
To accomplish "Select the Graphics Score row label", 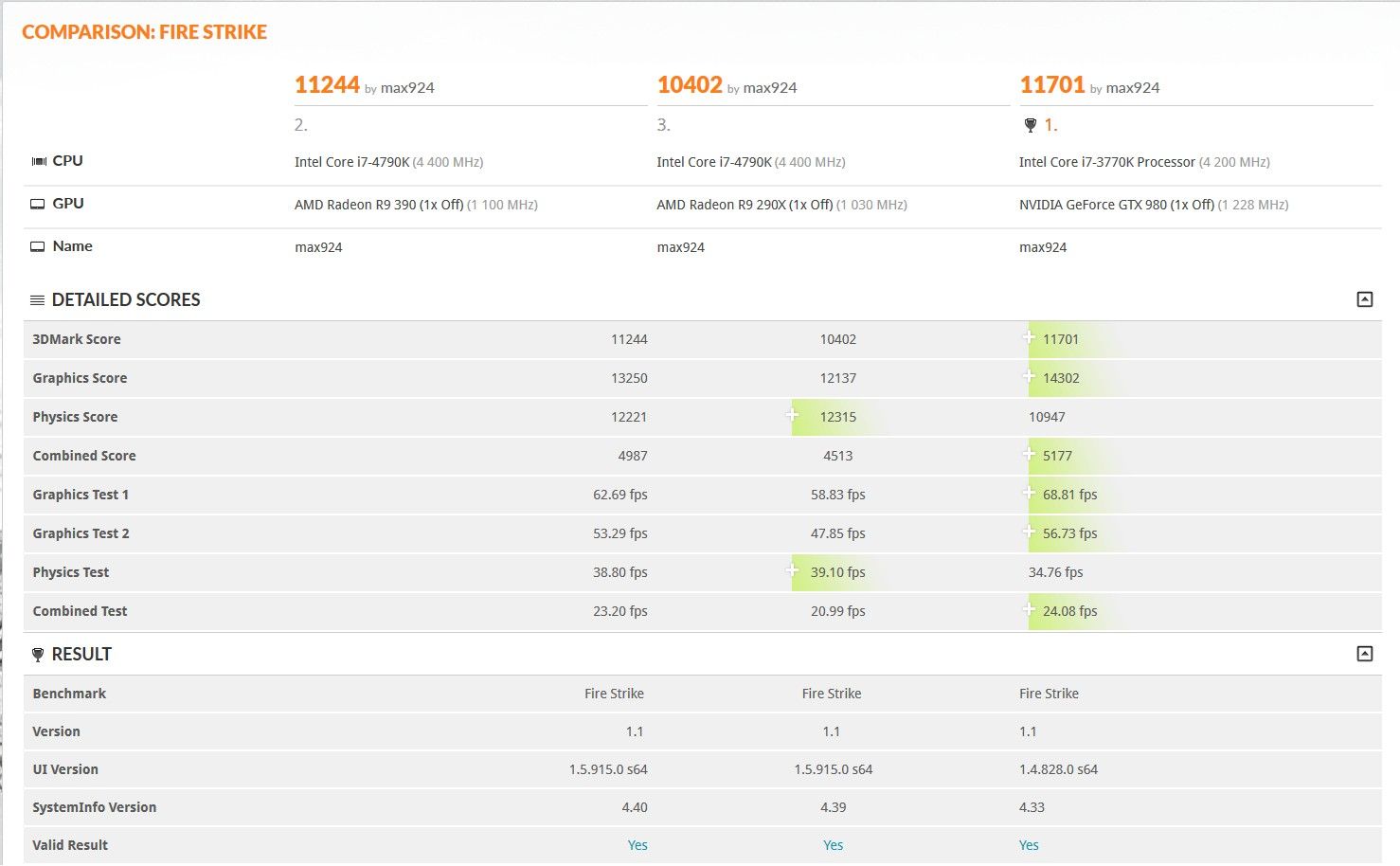I will [x=80, y=378].
